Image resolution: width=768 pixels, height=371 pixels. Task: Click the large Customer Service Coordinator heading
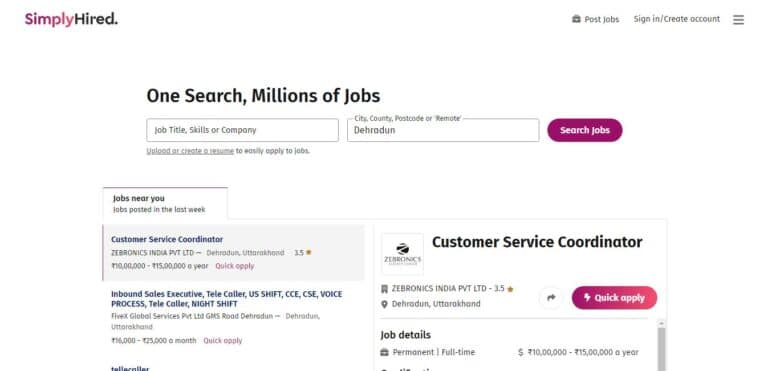[537, 242]
